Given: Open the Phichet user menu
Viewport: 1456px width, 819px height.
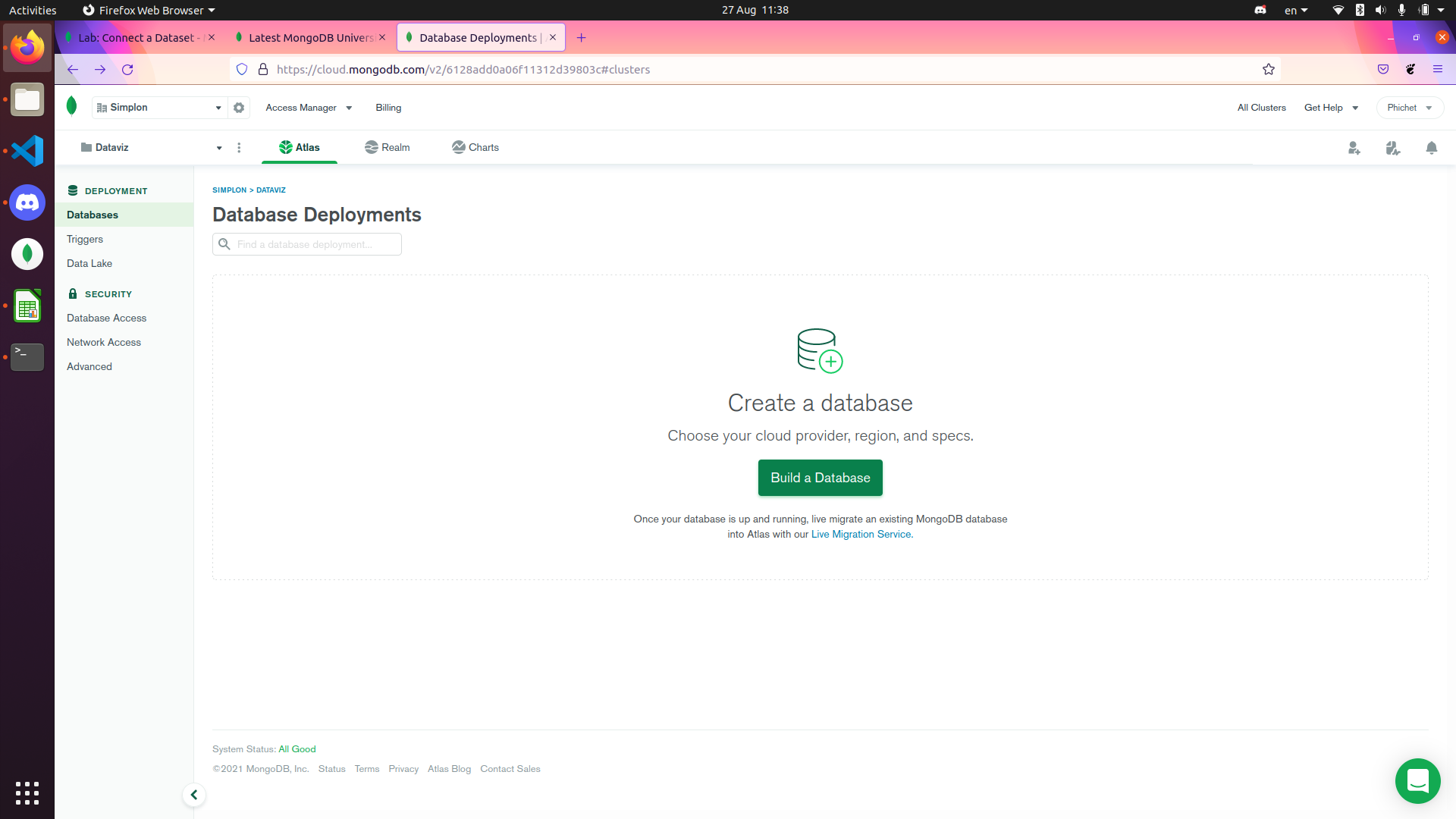Looking at the screenshot, I should coord(1409,108).
